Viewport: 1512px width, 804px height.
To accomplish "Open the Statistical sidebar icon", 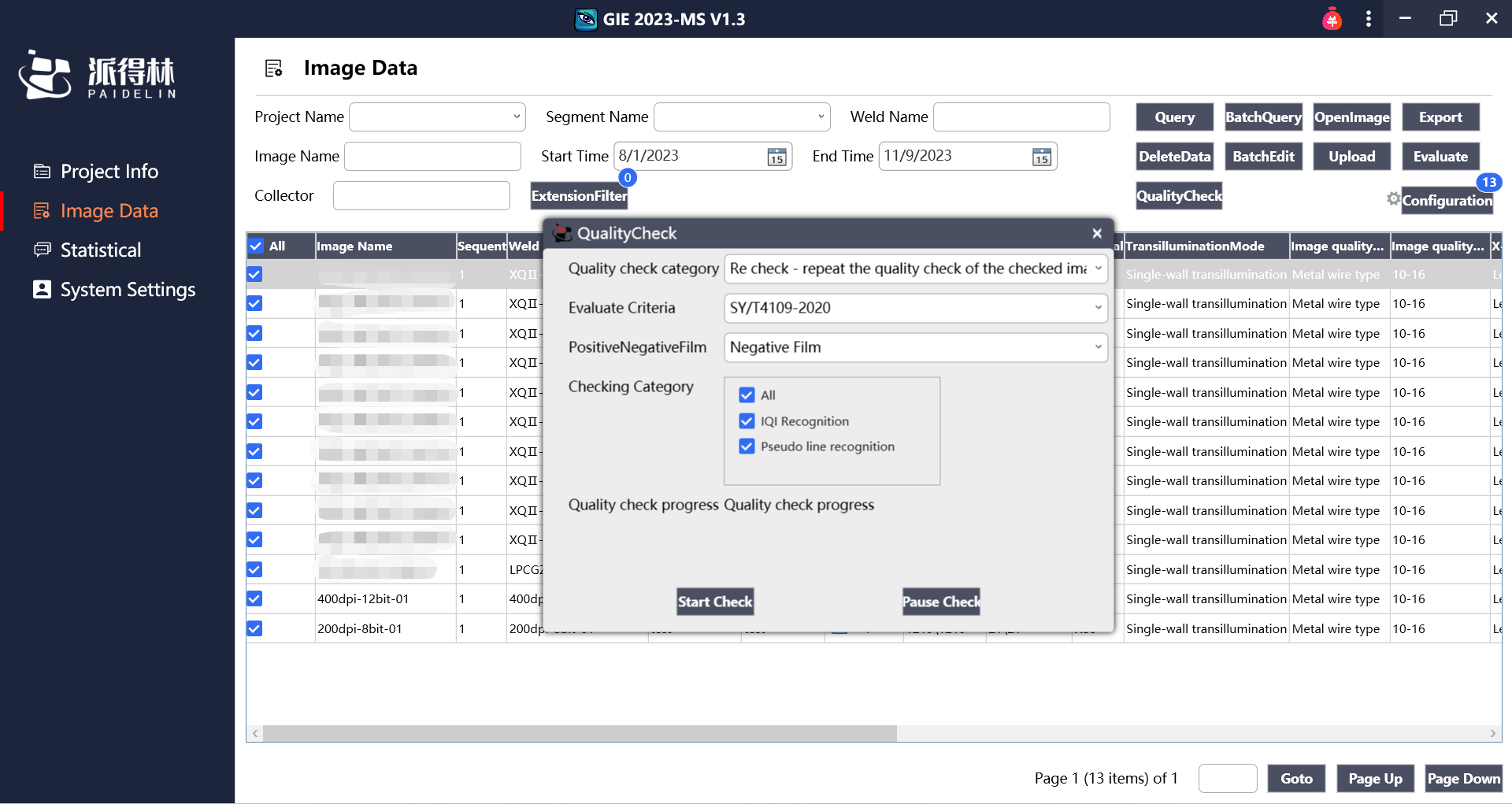I will coord(42,250).
